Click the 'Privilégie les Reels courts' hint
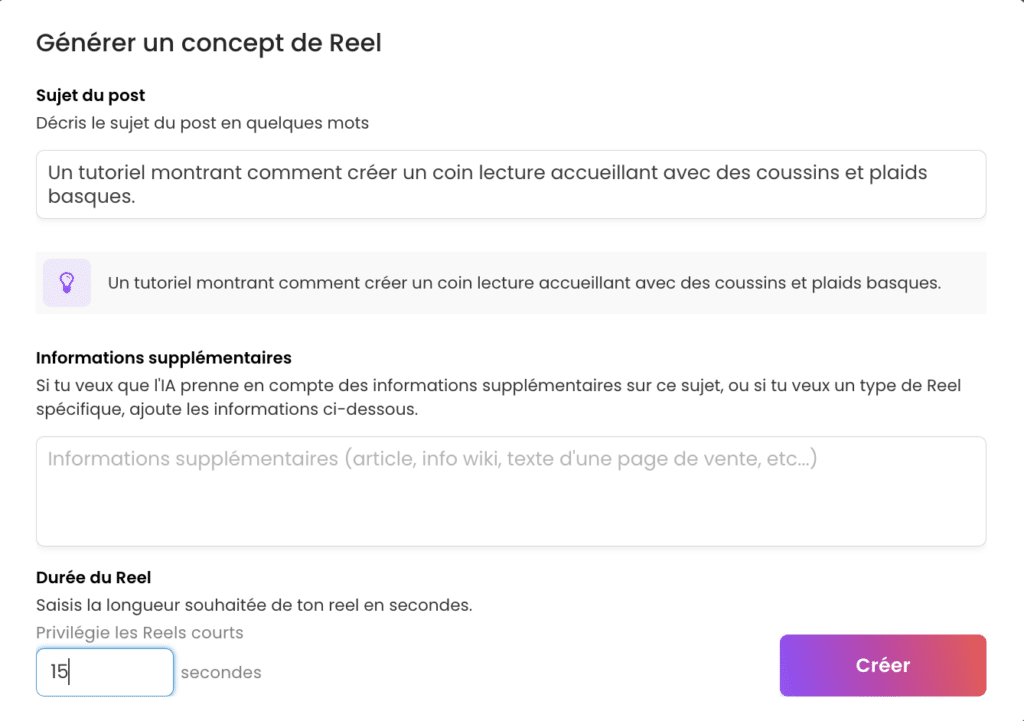1024x721 pixels. [x=139, y=632]
